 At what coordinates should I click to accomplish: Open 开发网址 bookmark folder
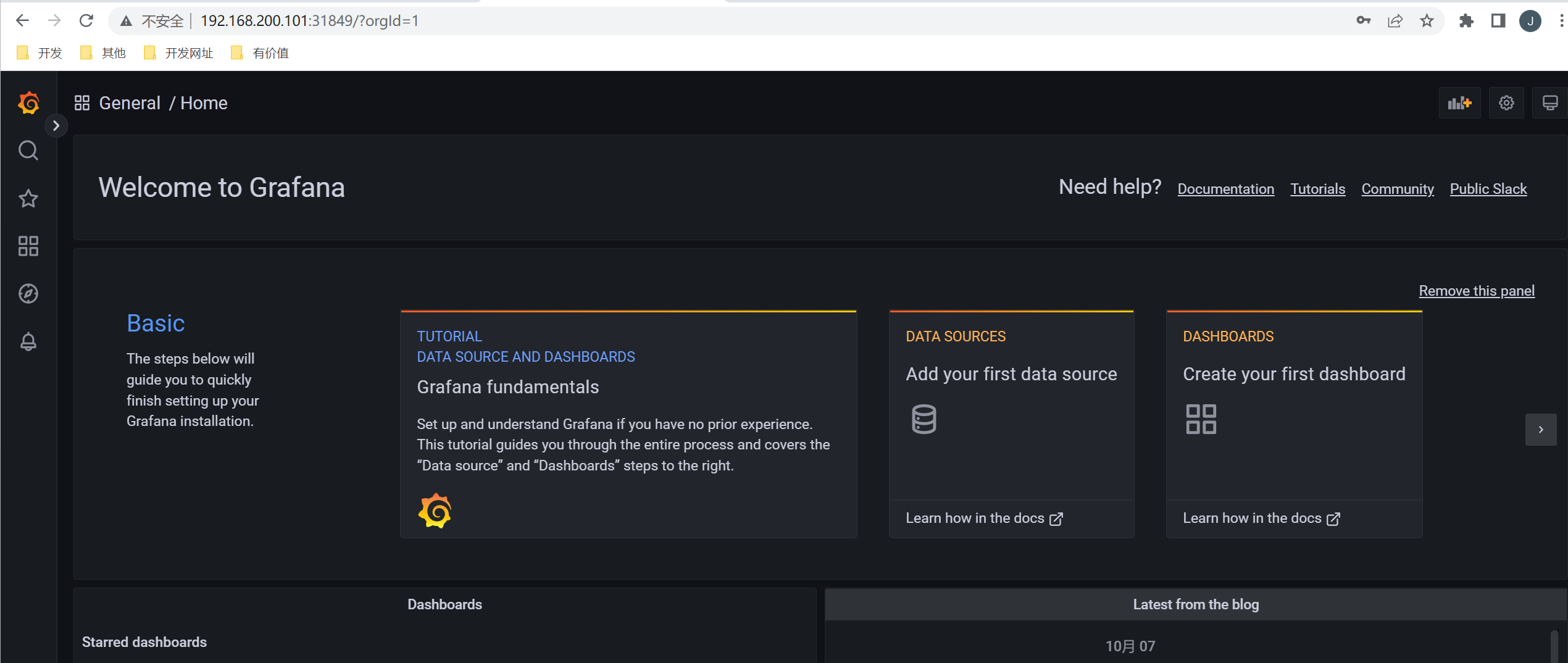click(178, 53)
